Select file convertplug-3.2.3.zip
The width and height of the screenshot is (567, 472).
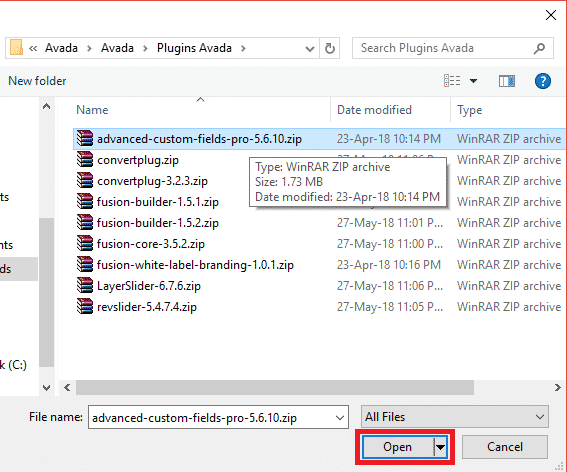pos(152,181)
